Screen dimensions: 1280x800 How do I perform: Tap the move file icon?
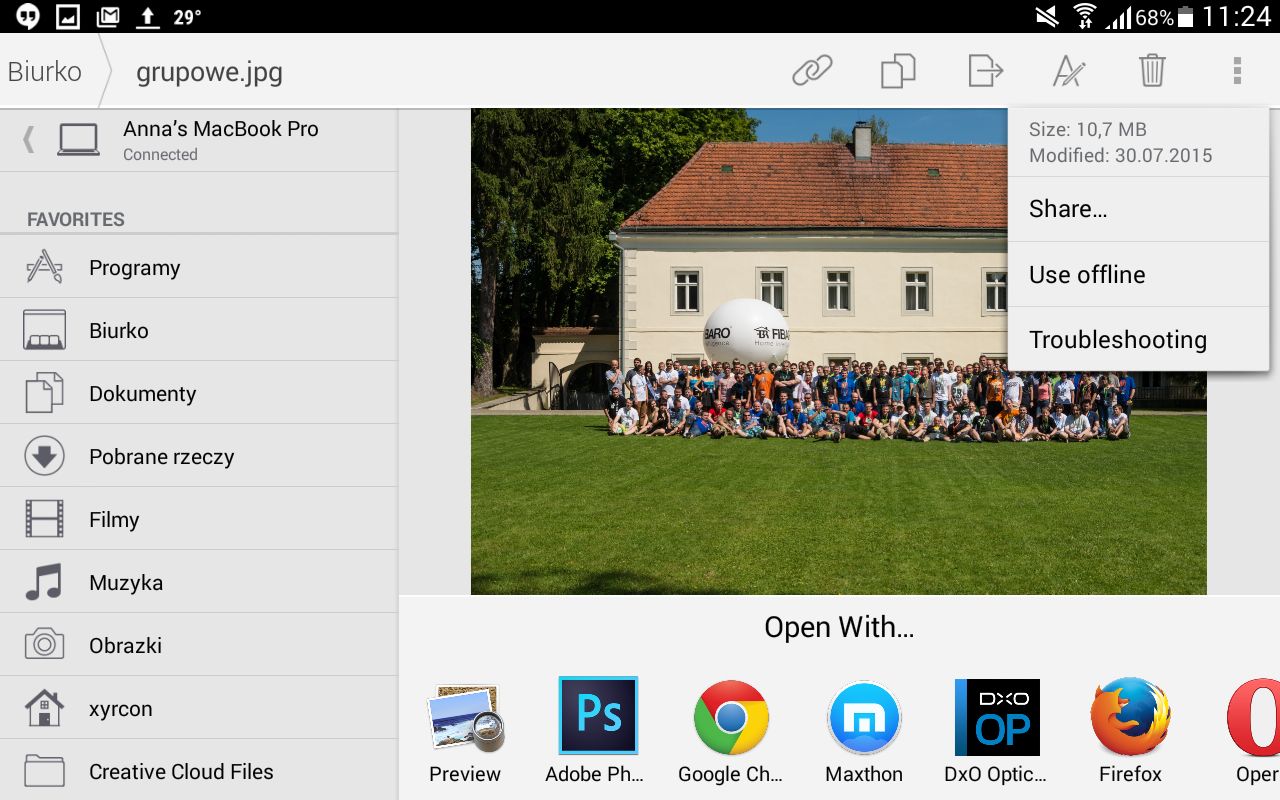point(985,71)
